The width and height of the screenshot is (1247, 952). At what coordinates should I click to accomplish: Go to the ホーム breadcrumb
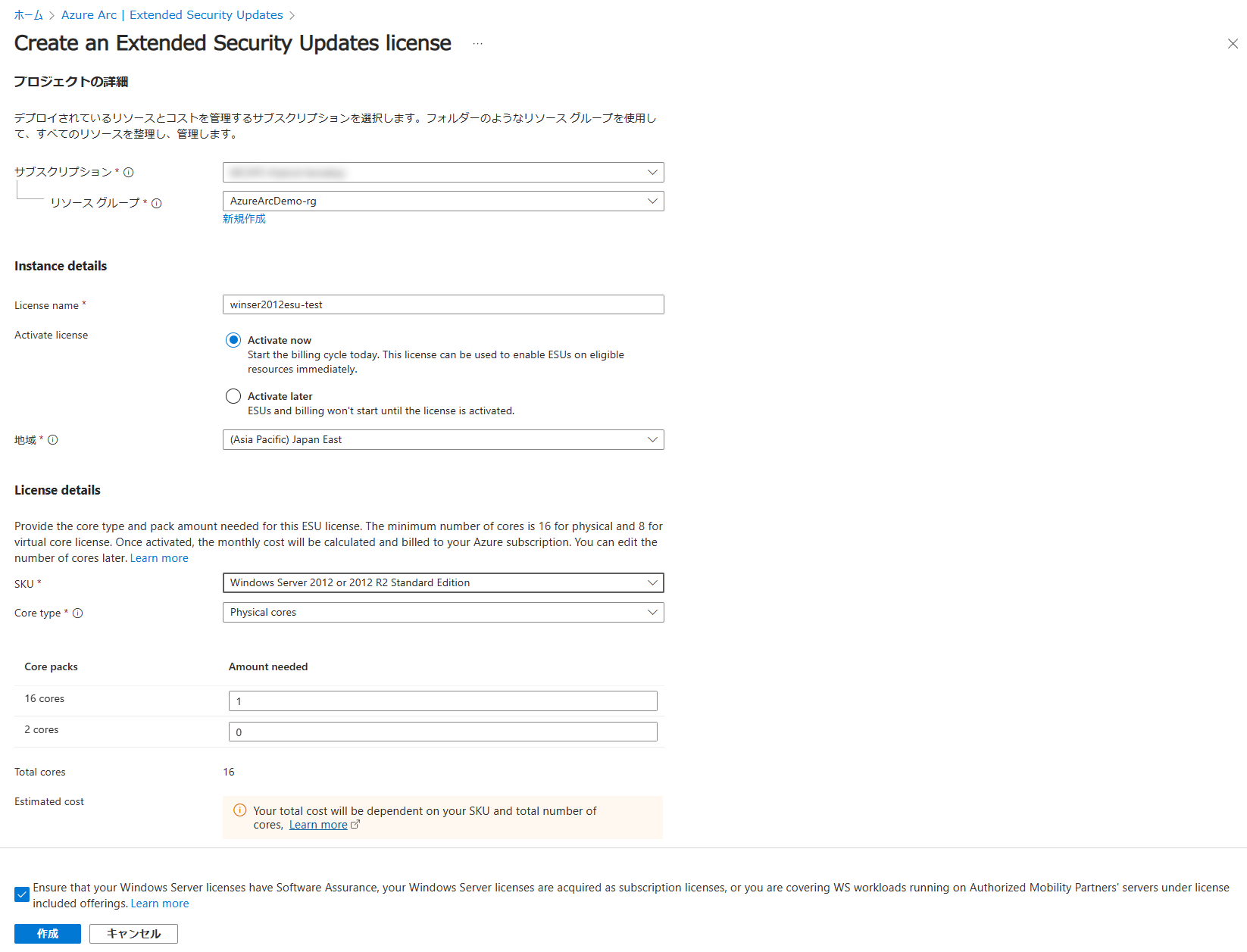click(x=29, y=15)
